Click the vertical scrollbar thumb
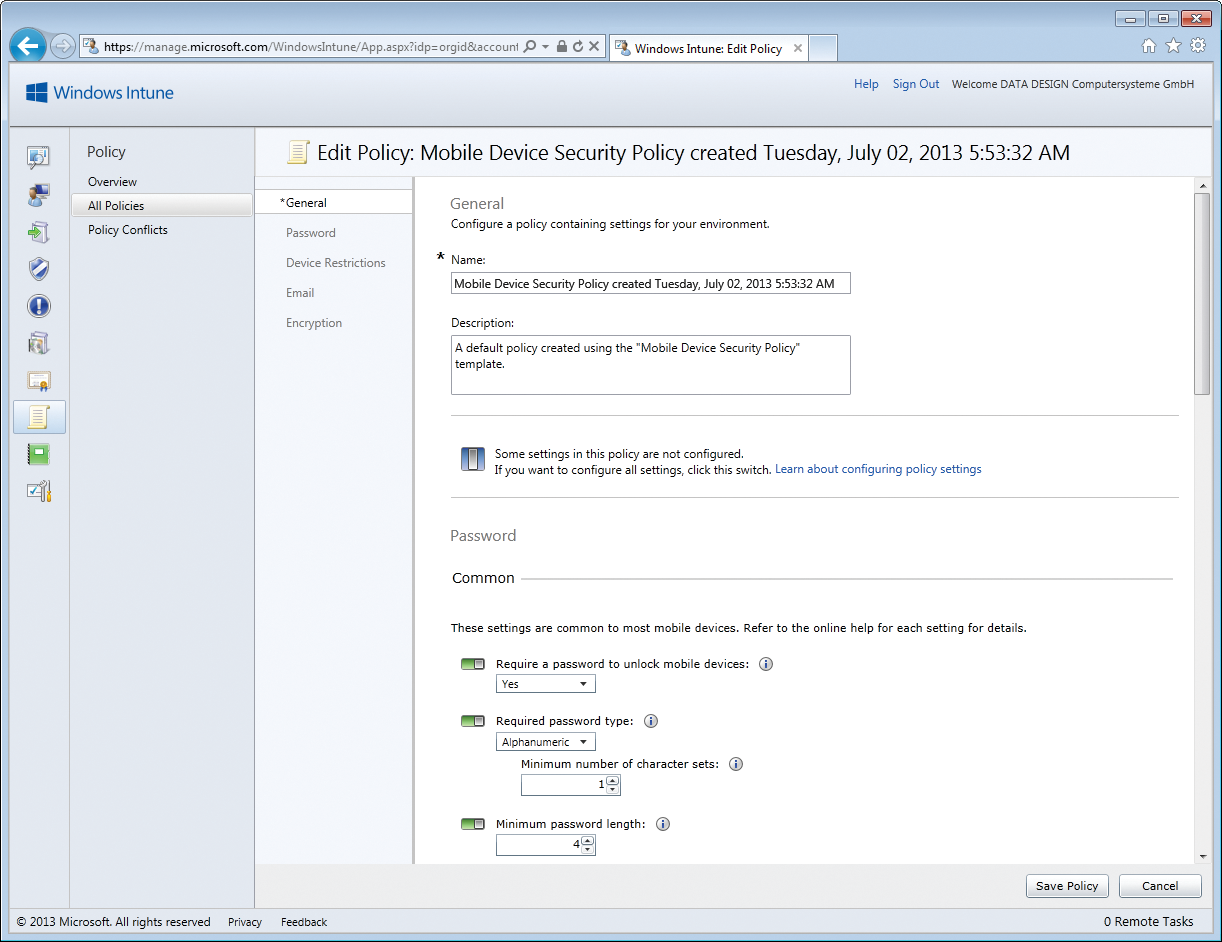The height and width of the screenshot is (942, 1222). [x=1202, y=293]
